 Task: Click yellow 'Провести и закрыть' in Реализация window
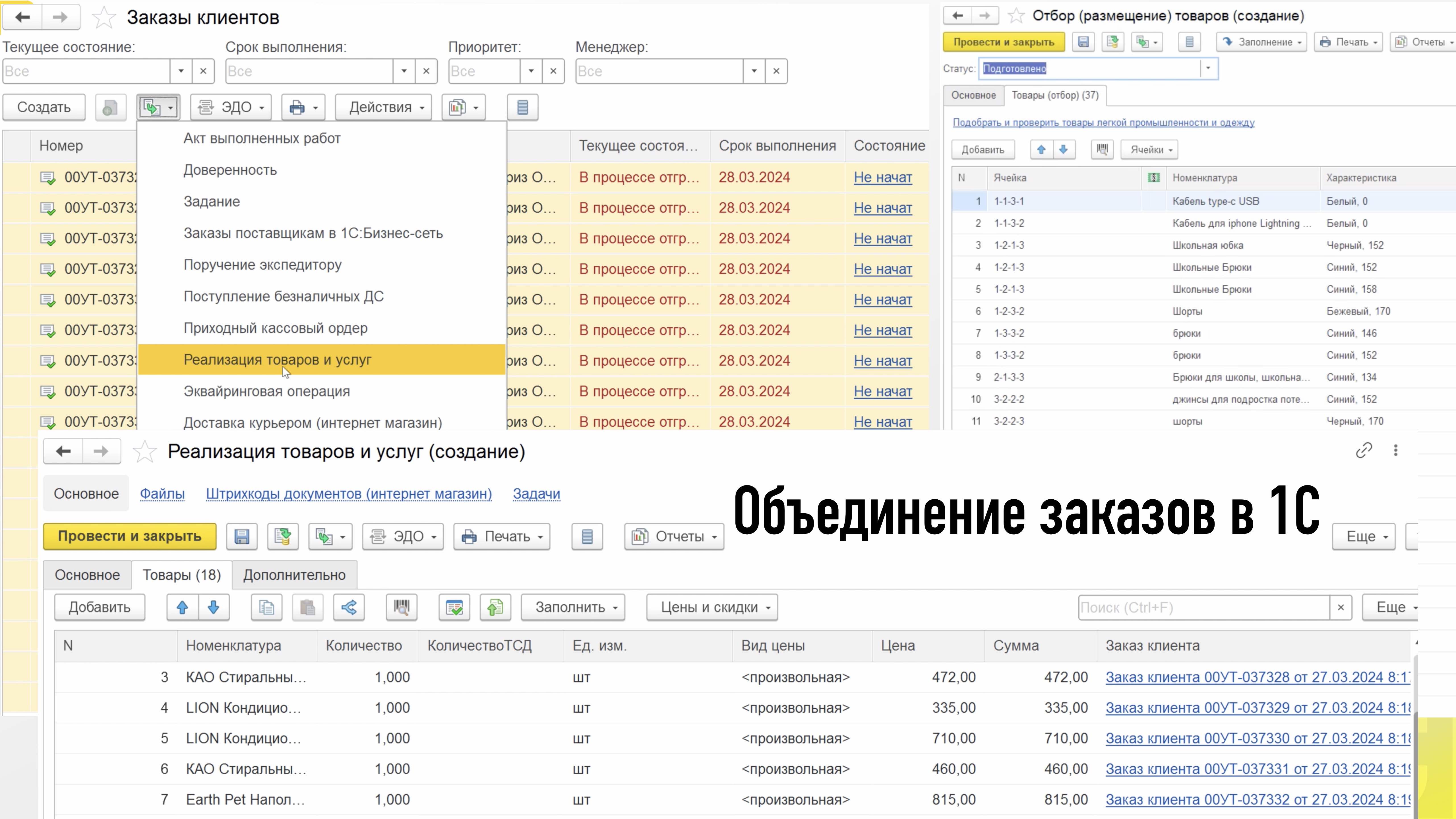tap(129, 536)
